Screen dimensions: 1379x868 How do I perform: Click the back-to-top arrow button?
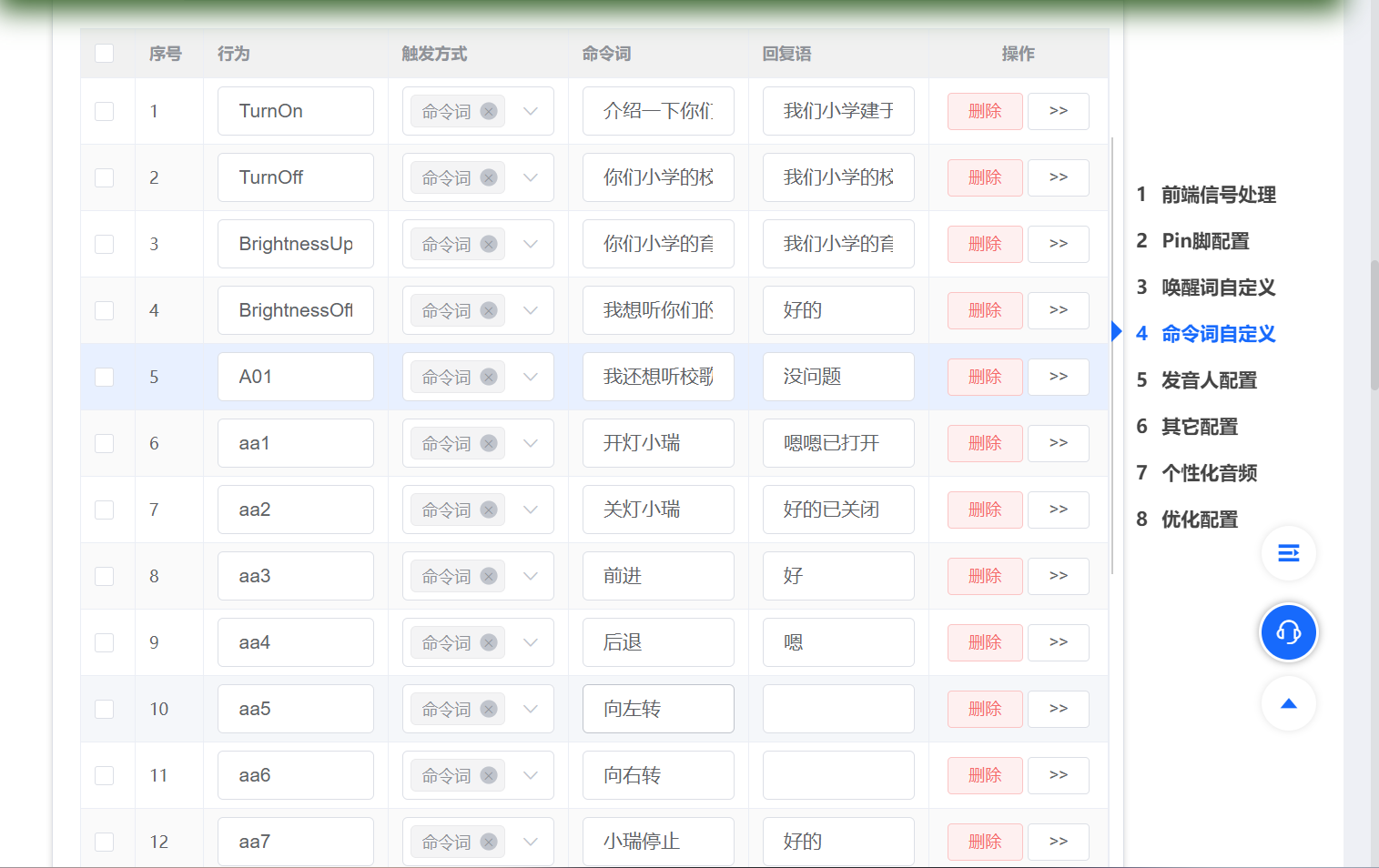[x=1288, y=703]
